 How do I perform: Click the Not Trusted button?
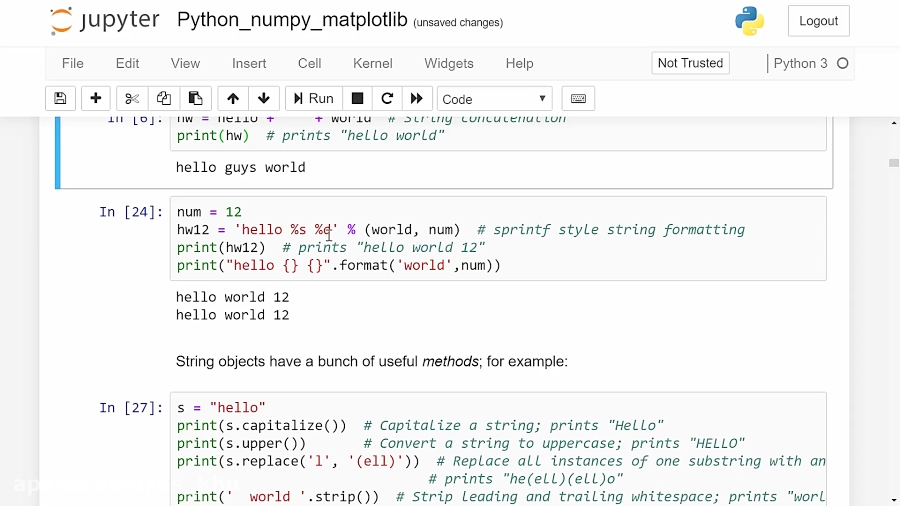690,63
